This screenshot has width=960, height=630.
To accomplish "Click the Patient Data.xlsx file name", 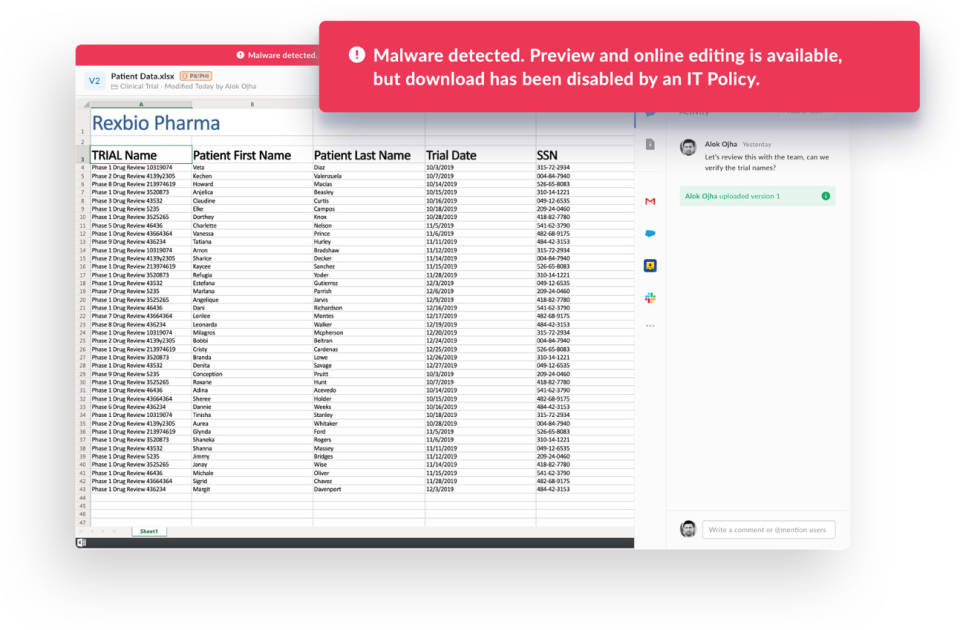I will (x=143, y=76).
